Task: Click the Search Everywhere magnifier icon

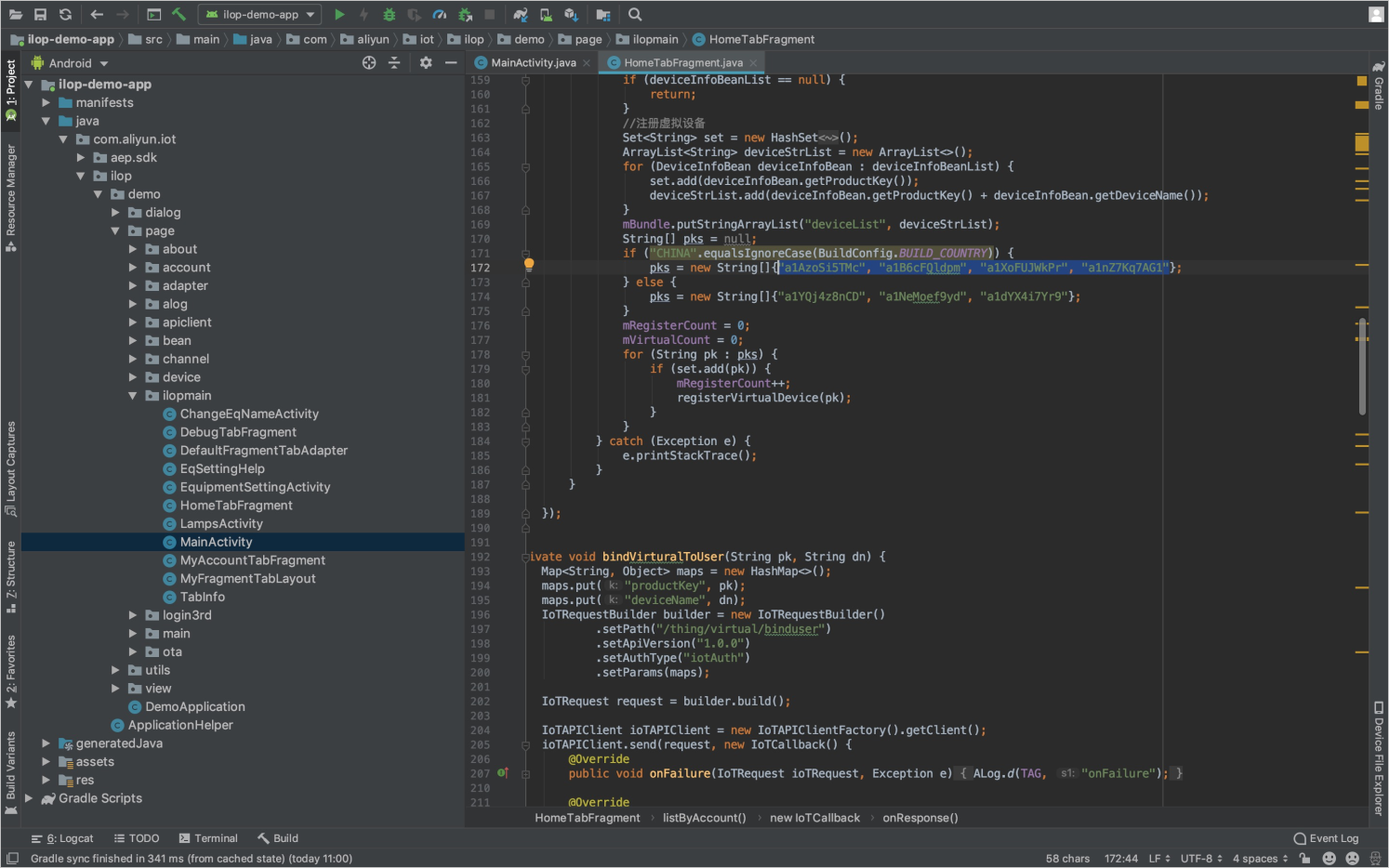Action: 635,15
